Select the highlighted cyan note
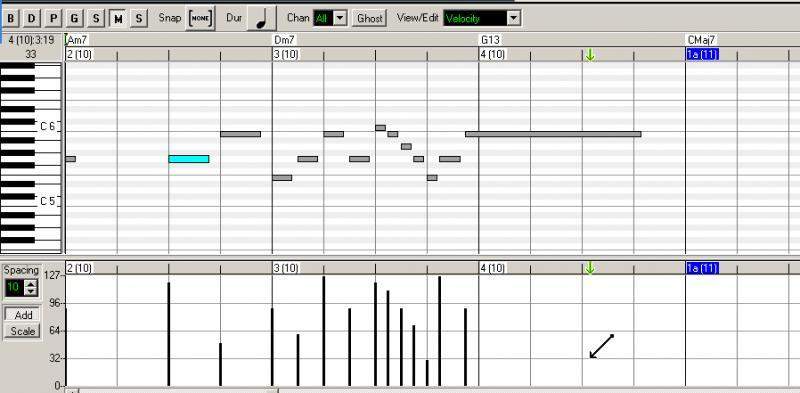The width and height of the screenshot is (800, 393). (x=189, y=159)
